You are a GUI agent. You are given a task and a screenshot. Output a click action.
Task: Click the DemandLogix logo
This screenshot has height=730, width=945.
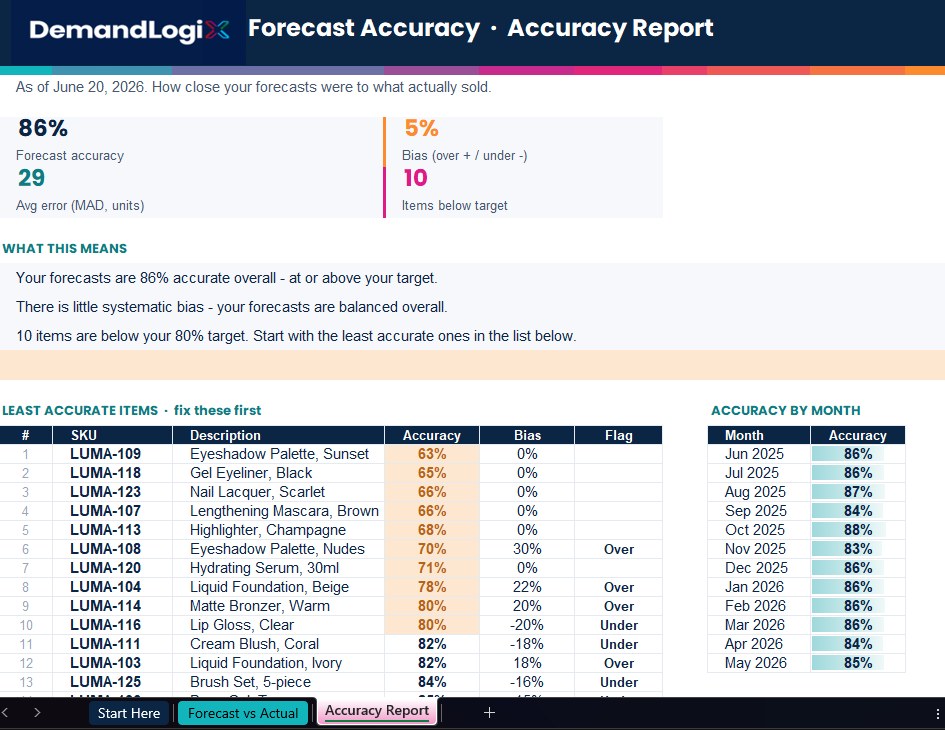[x=129, y=30]
